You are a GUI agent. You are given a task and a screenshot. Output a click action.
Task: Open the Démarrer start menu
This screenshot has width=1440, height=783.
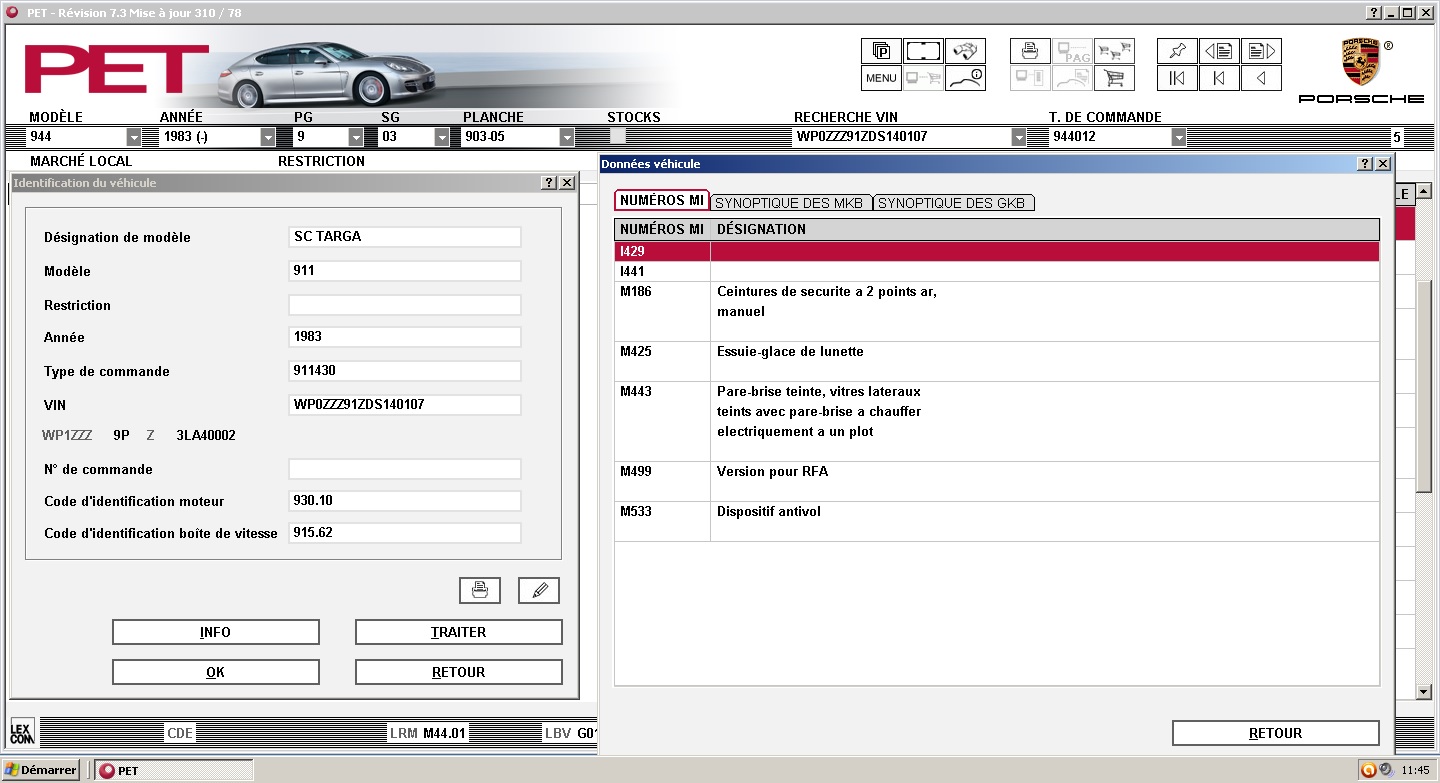tap(42, 770)
